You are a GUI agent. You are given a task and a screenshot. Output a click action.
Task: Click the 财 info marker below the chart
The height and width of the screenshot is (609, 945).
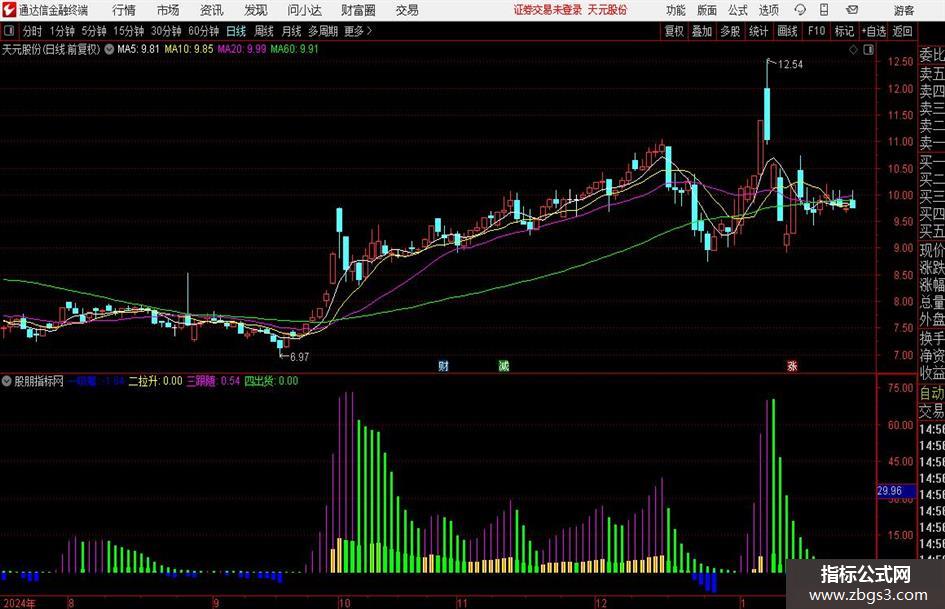point(444,365)
